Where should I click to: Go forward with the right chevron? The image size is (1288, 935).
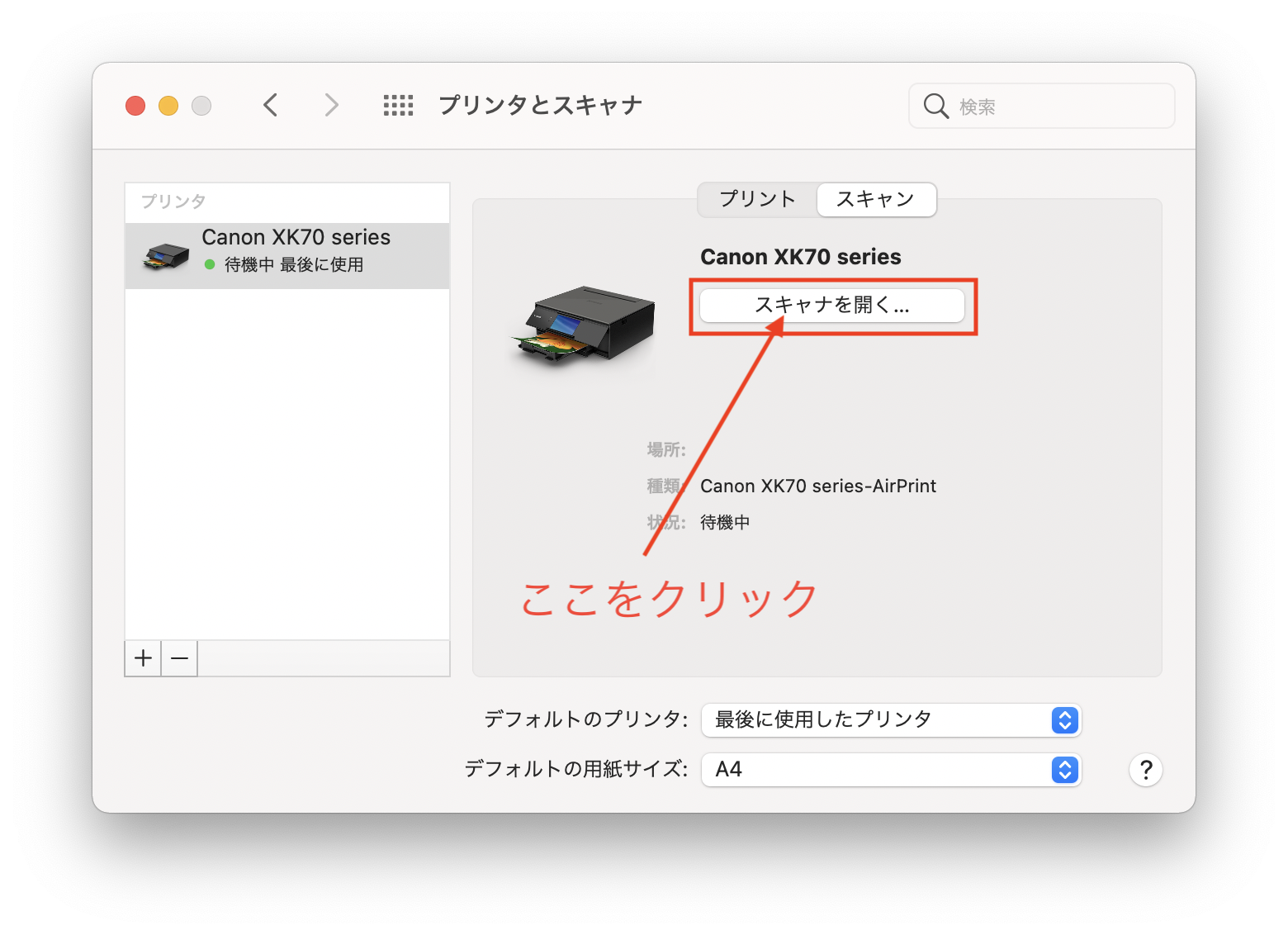[x=331, y=105]
